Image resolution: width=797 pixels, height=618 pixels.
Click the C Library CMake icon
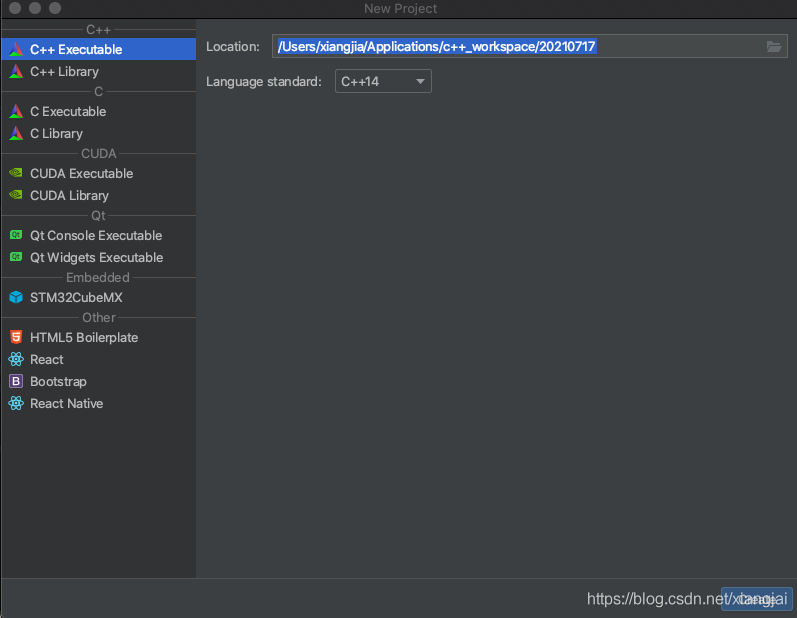point(16,134)
